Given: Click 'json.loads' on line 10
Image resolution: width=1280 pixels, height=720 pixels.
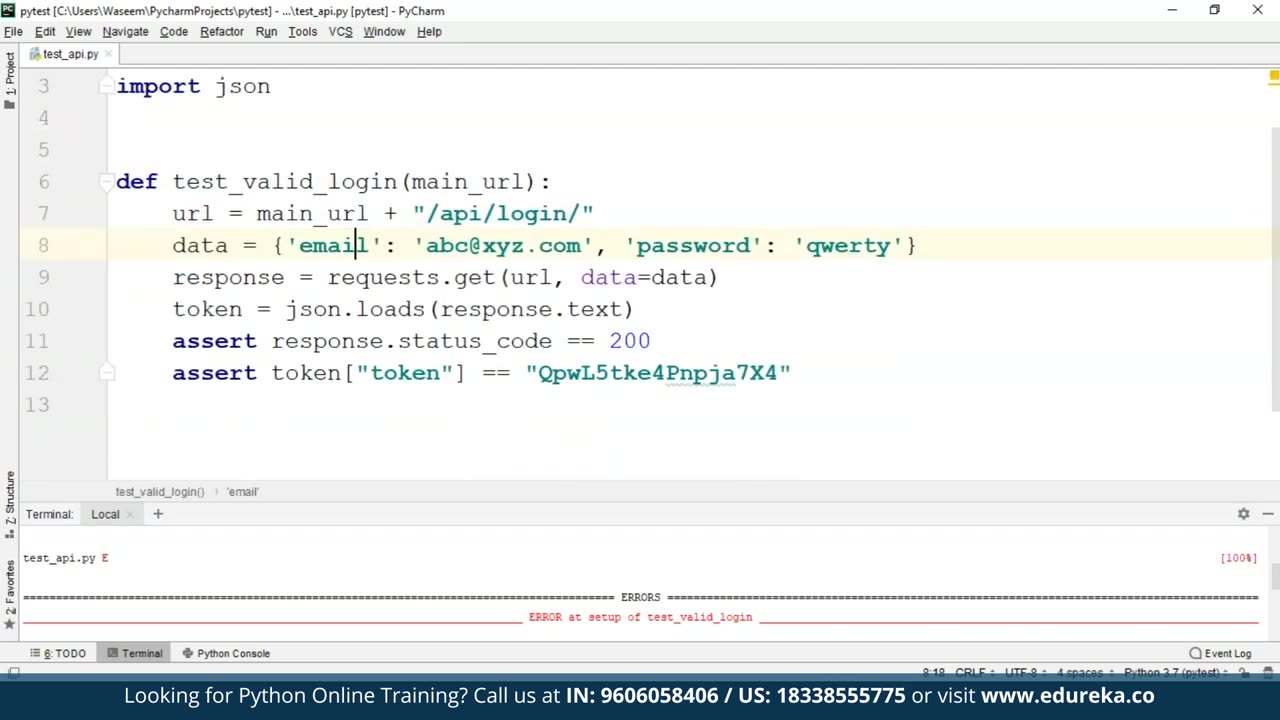Looking at the screenshot, I should pyautogui.click(x=356, y=309).
